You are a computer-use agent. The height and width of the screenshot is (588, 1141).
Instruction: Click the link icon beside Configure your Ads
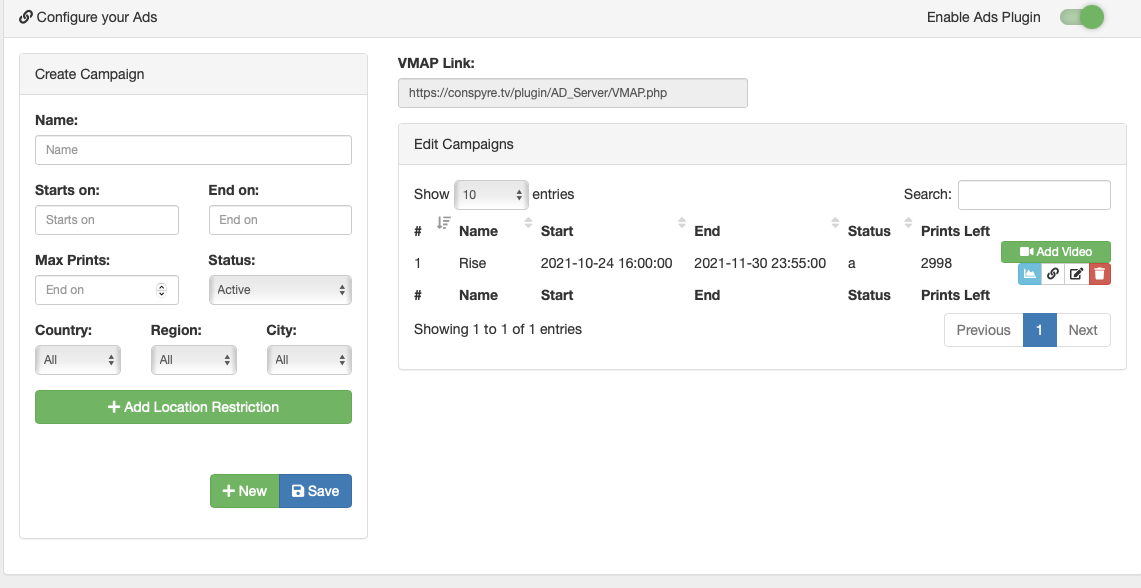(25, 17)
